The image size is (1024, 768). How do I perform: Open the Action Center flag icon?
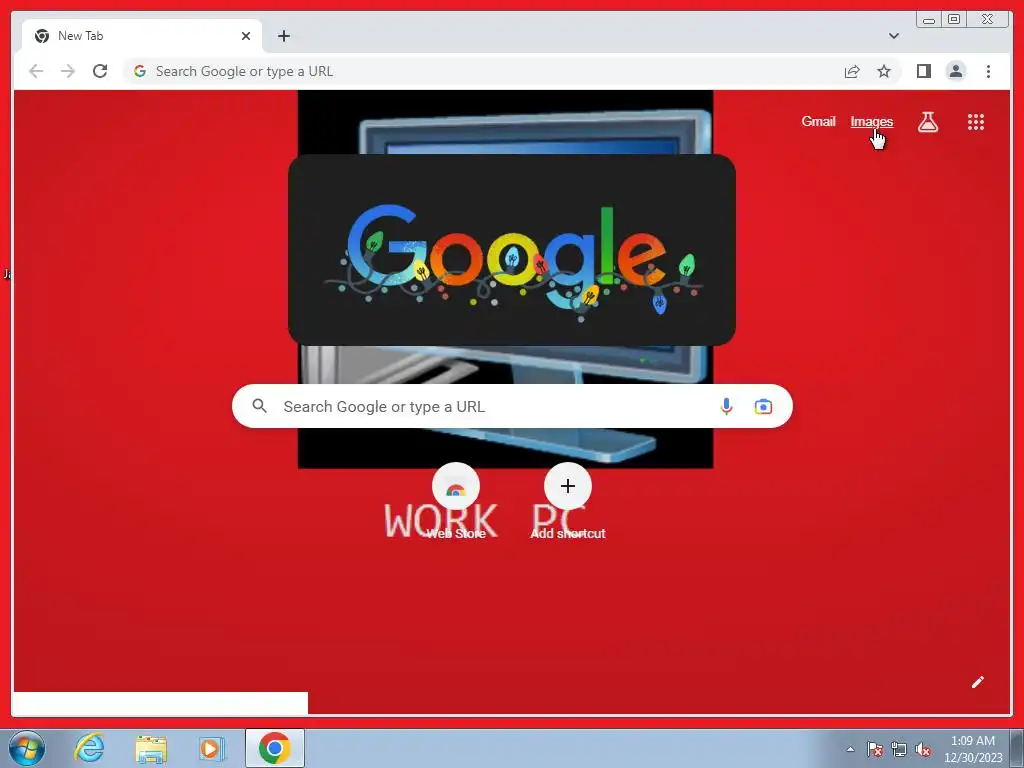875,749
